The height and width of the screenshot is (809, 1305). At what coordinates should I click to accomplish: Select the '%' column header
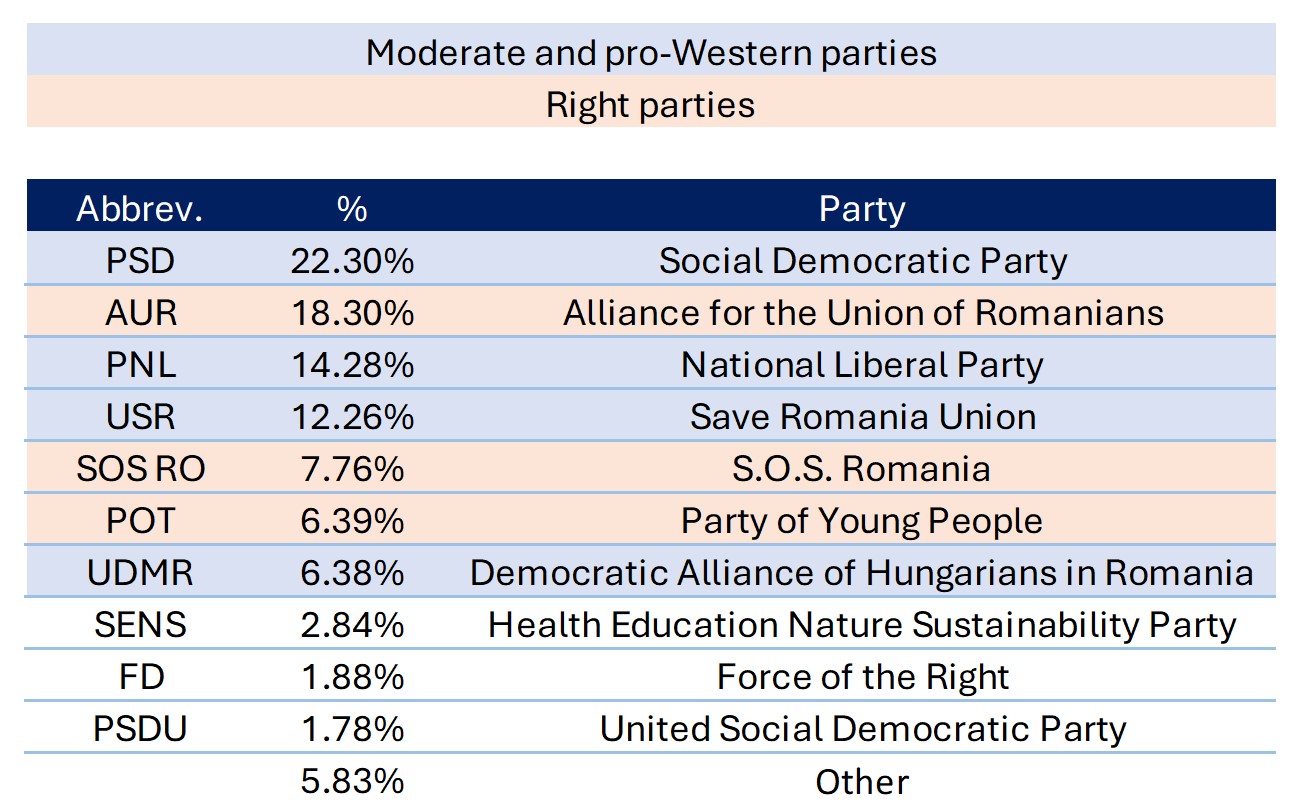pyautogui.click(x=352, y=209)
